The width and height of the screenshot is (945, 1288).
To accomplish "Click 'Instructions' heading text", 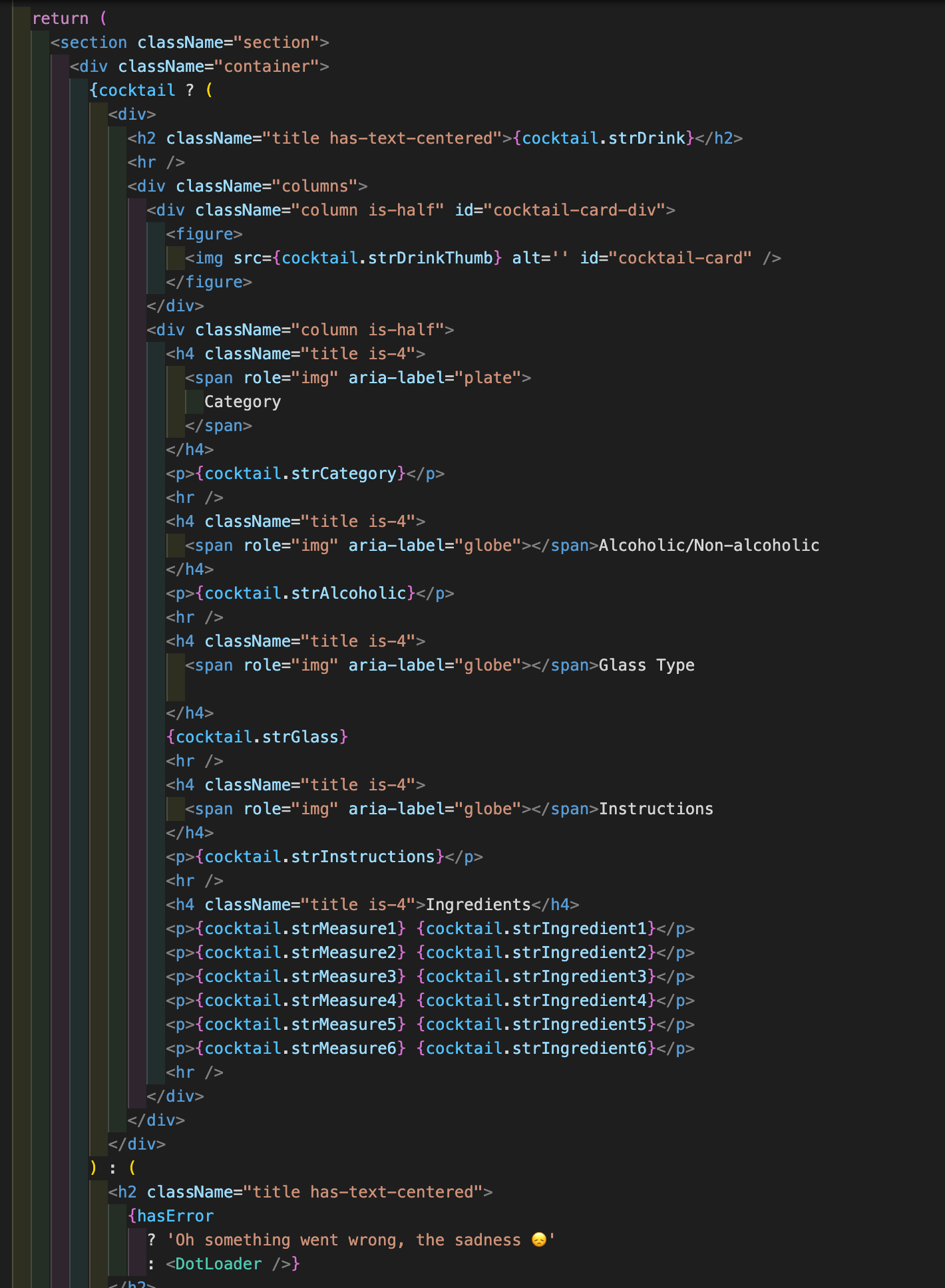I will (656, 809).
